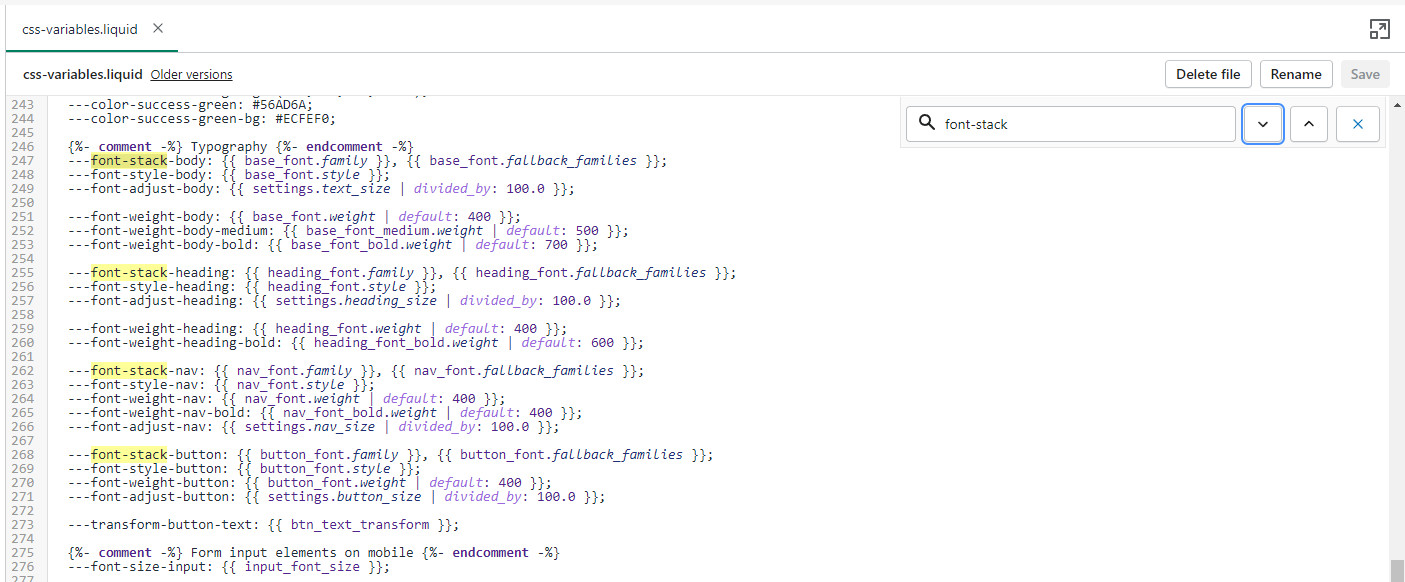Image resolution: width=1405 pixels, height=582 pixels.
Task: Click the magnifier icon in the search field
Action: pyautogui.click(x=926, y=124)
